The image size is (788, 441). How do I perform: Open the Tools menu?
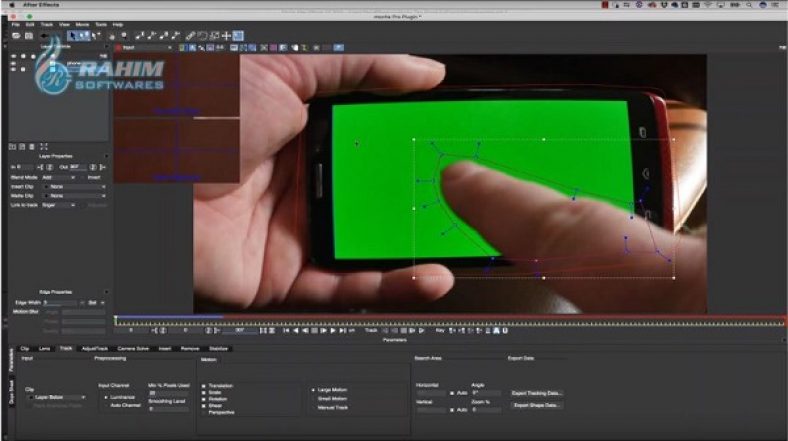pos(101,24)
